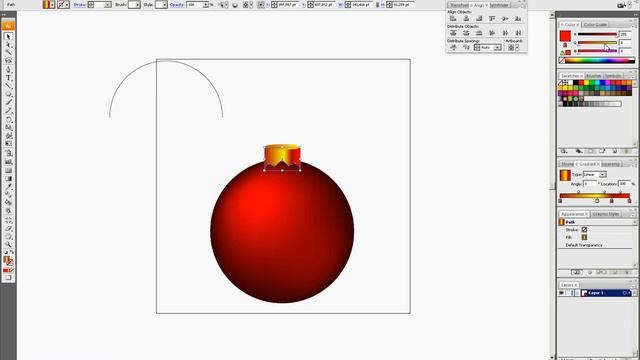Click the Fill/Stroke indicator in toolbox
This screenshot has height=360, width=640.
(8, 260)
